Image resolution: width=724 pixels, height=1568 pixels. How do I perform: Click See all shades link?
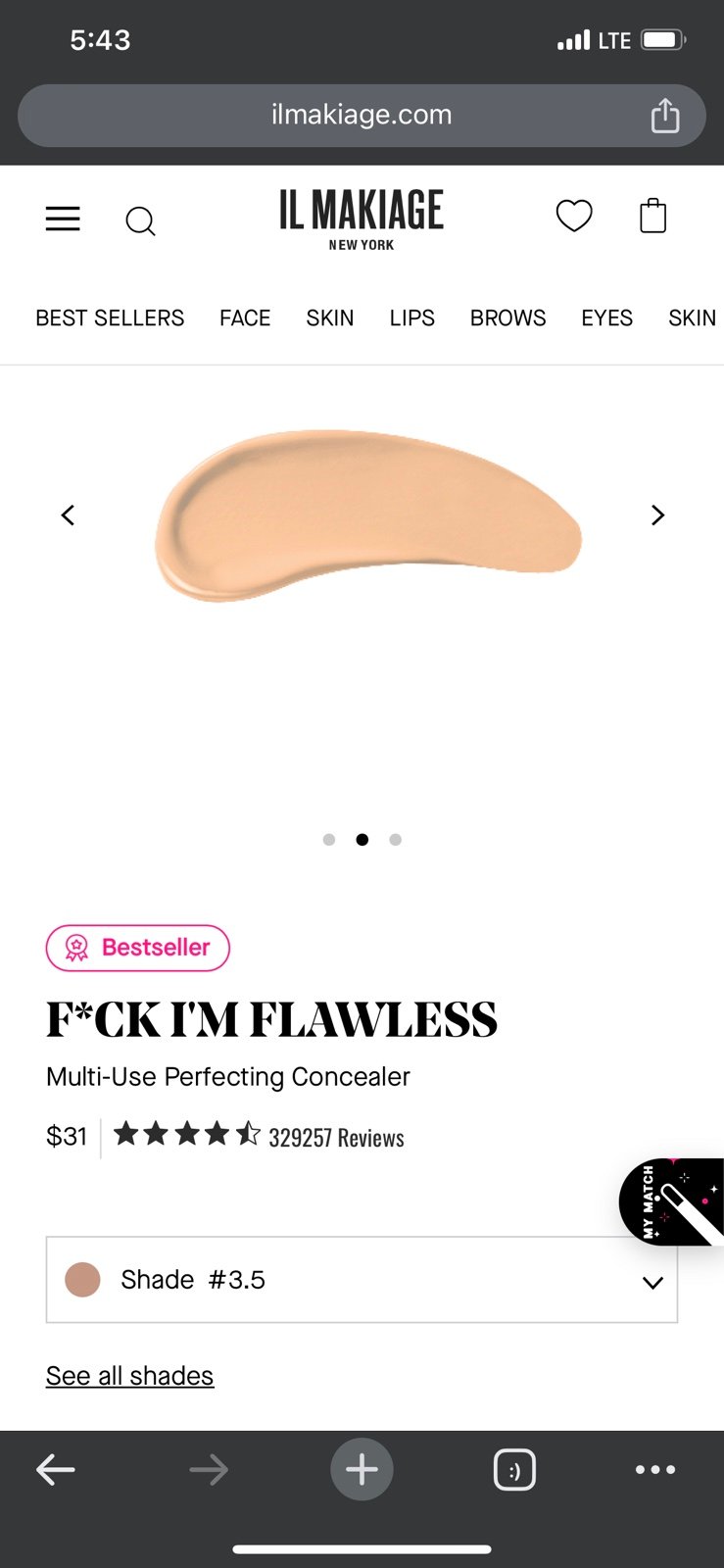tap(129, 1376)
